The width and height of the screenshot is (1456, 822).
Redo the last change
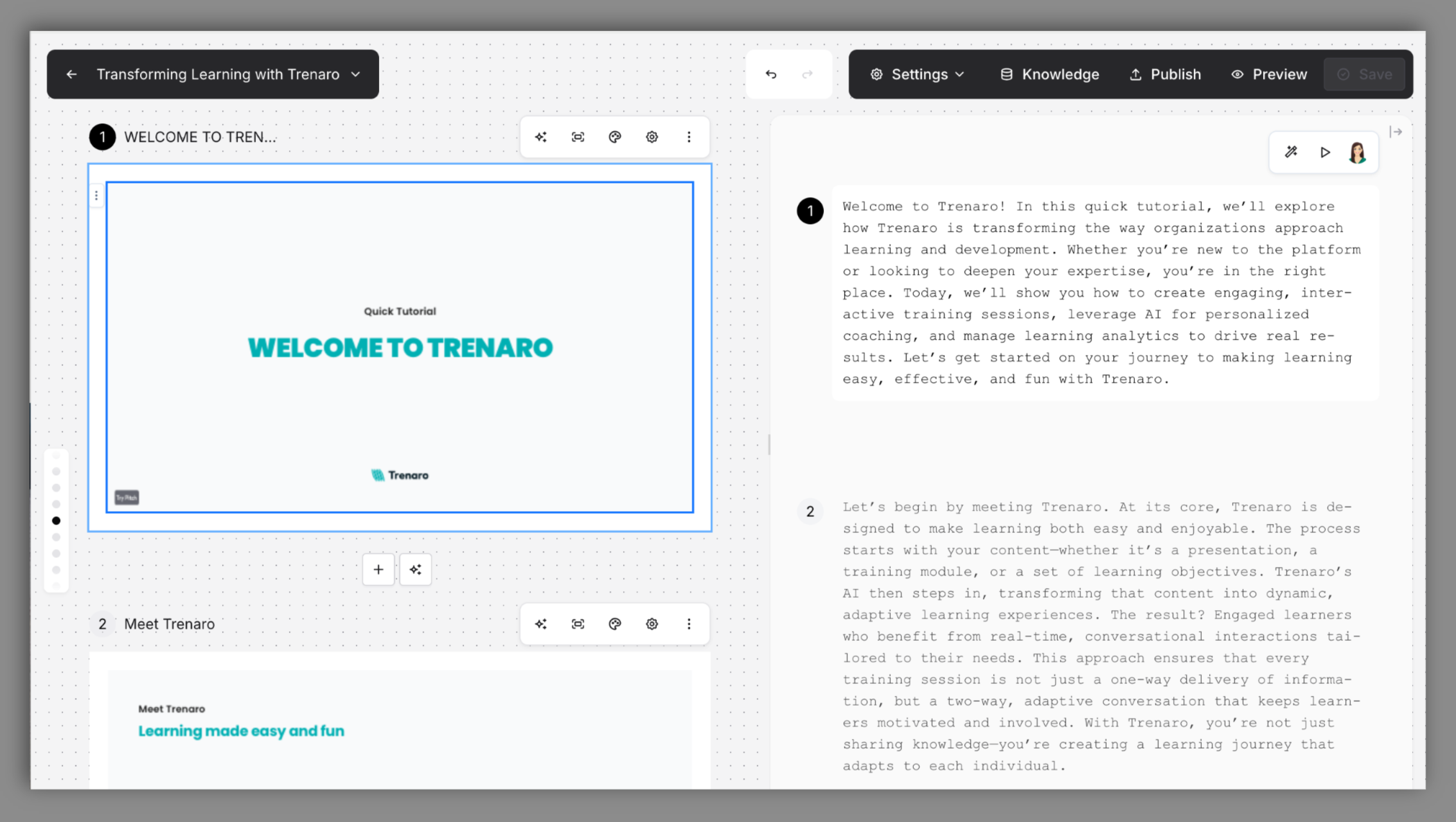(x=808, y=74)
